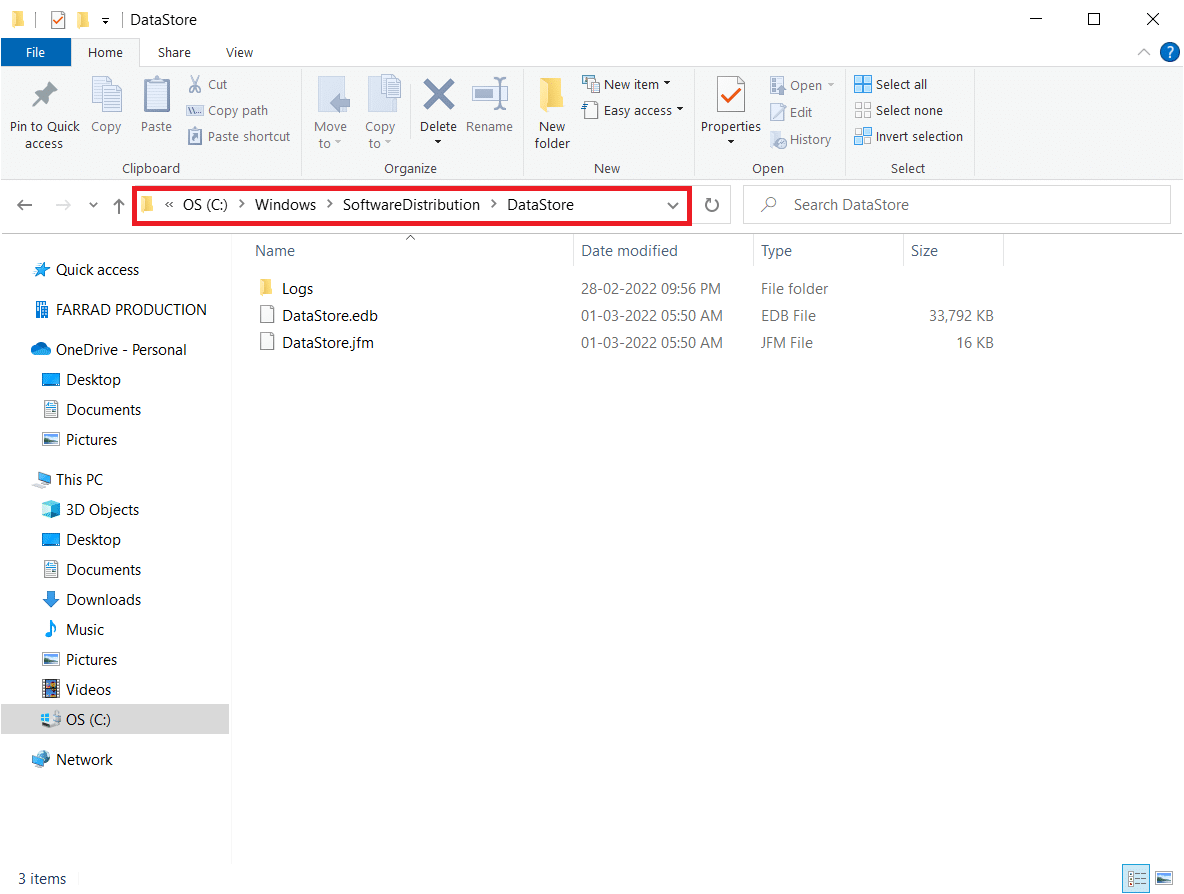The image size is (1184, 894).
Task: Click the Paste clipboard icon
Action: (x=156, y=95)
